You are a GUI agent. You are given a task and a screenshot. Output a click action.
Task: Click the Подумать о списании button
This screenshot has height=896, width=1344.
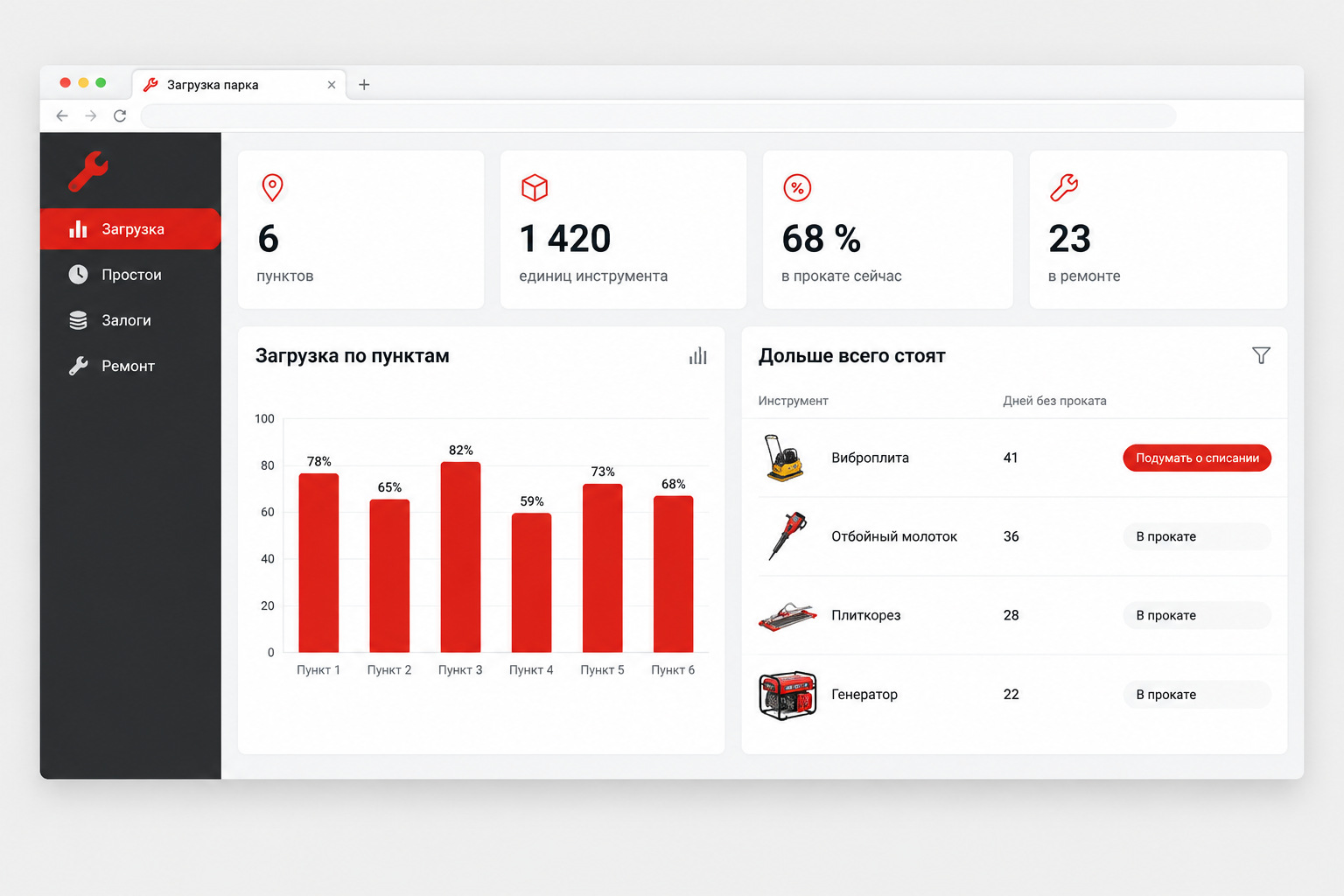(x=1197, y=458)
